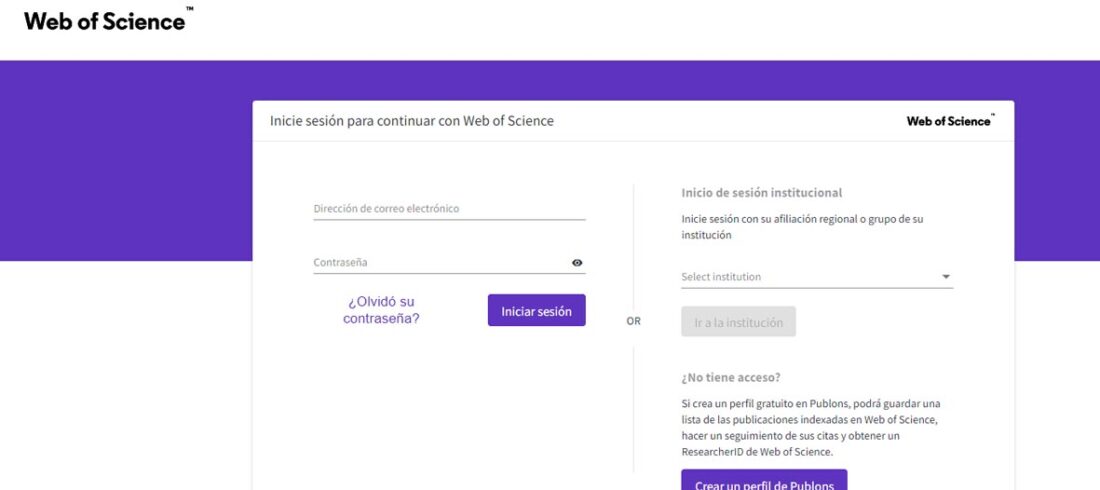The image size is (1100, 490).
Task: Click the Iniciar sesión button
Action: (x=537, y=310)
